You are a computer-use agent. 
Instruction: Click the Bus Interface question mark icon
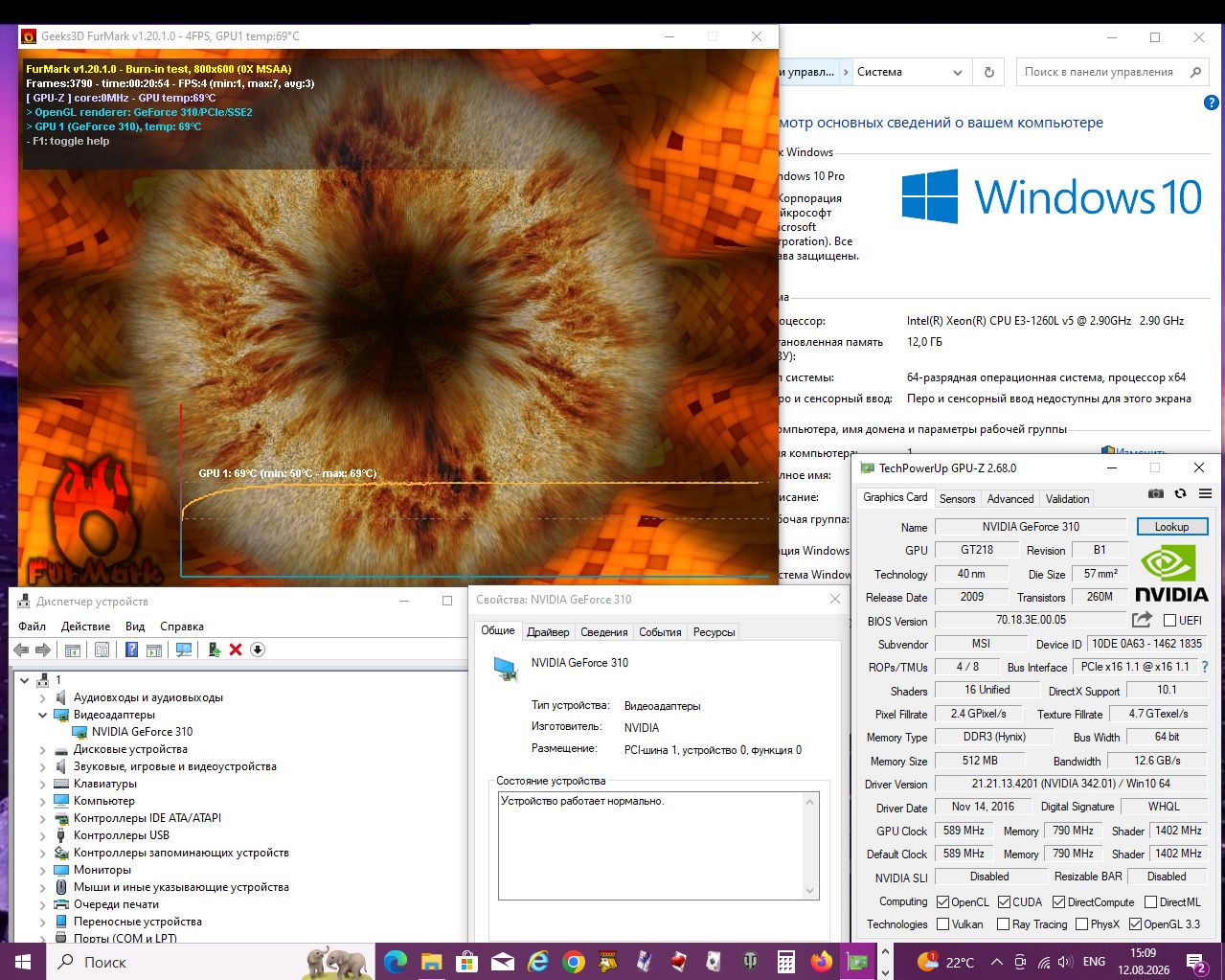click(1205, 667)
